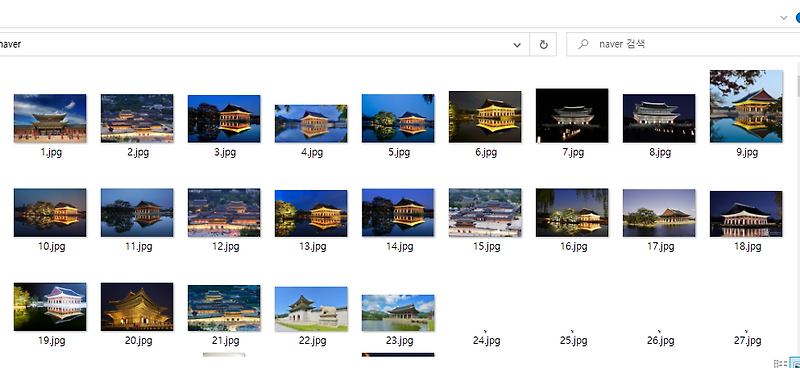Viewport: 800px width, 368px height.
Task: Click the file name label 13.jpg
Action: coord(312,247)
